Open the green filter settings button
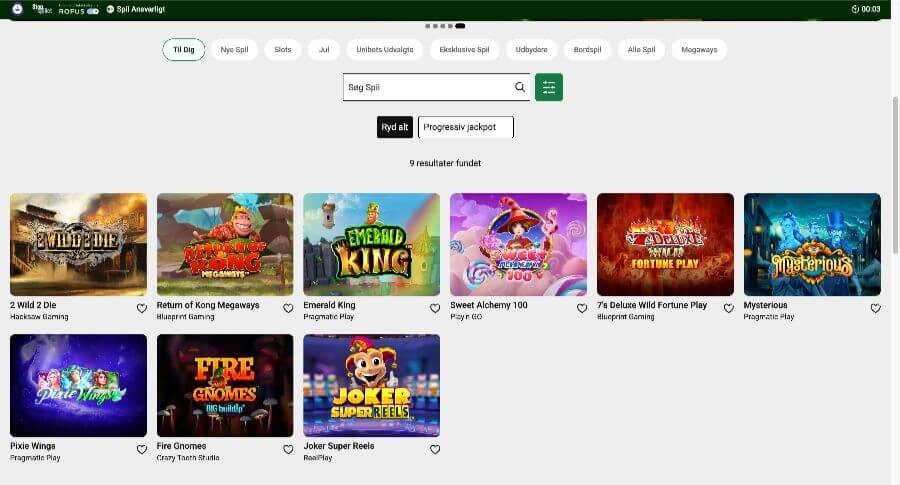 [549, 87]
